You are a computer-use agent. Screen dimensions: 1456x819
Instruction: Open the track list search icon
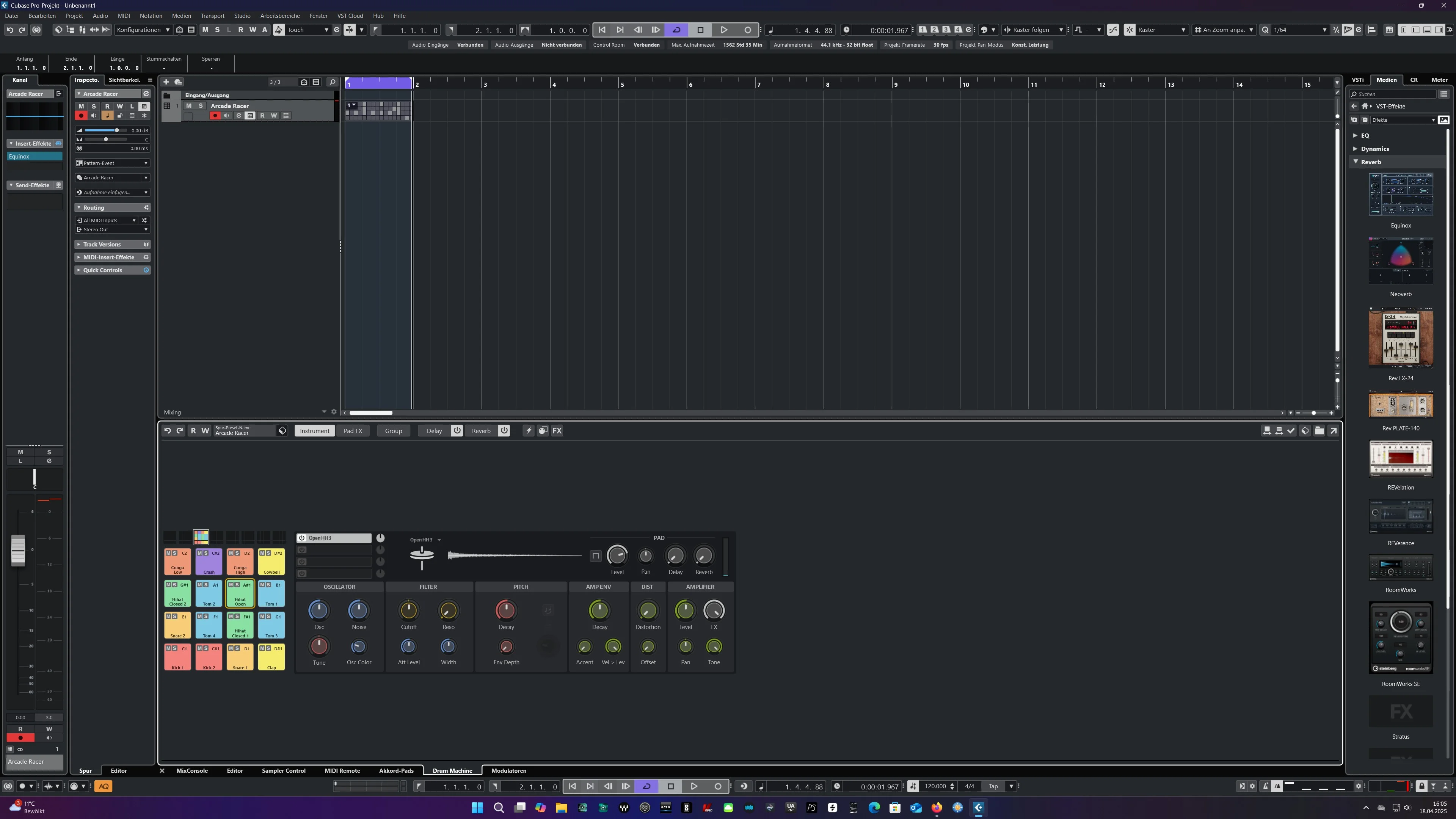[x=333, y=82]
